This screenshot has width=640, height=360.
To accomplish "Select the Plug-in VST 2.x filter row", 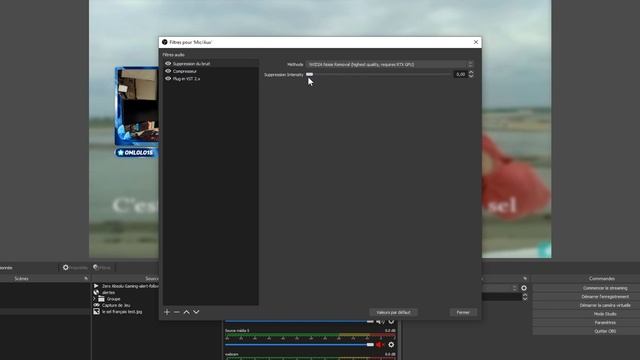I will tap(211, 78).
